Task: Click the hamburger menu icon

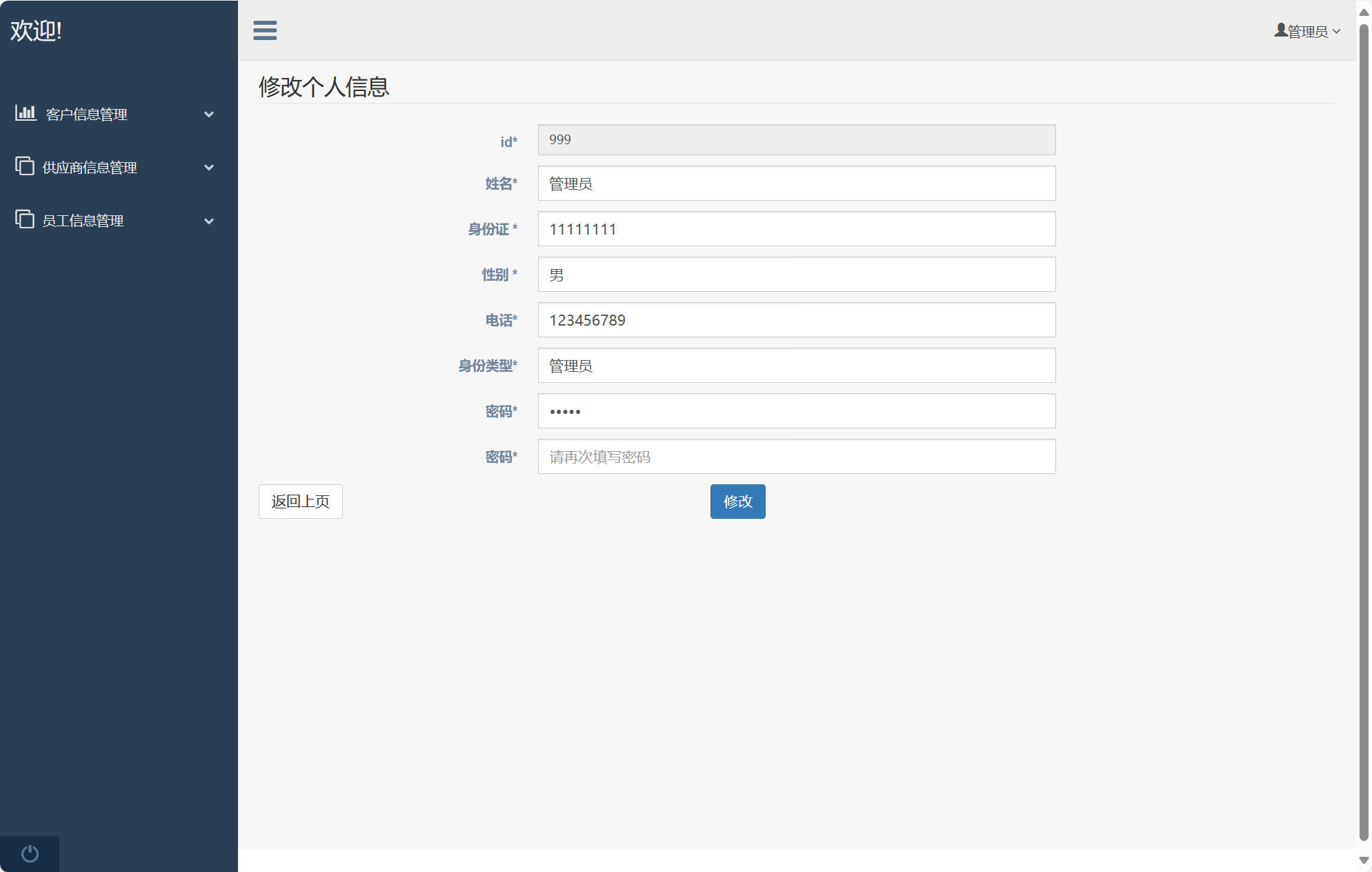Action: click(265, 30)
